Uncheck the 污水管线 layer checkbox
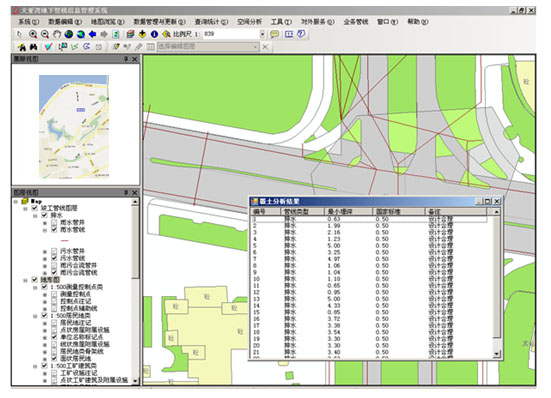The height and width of the screenshot is (398, 551). 54,258
